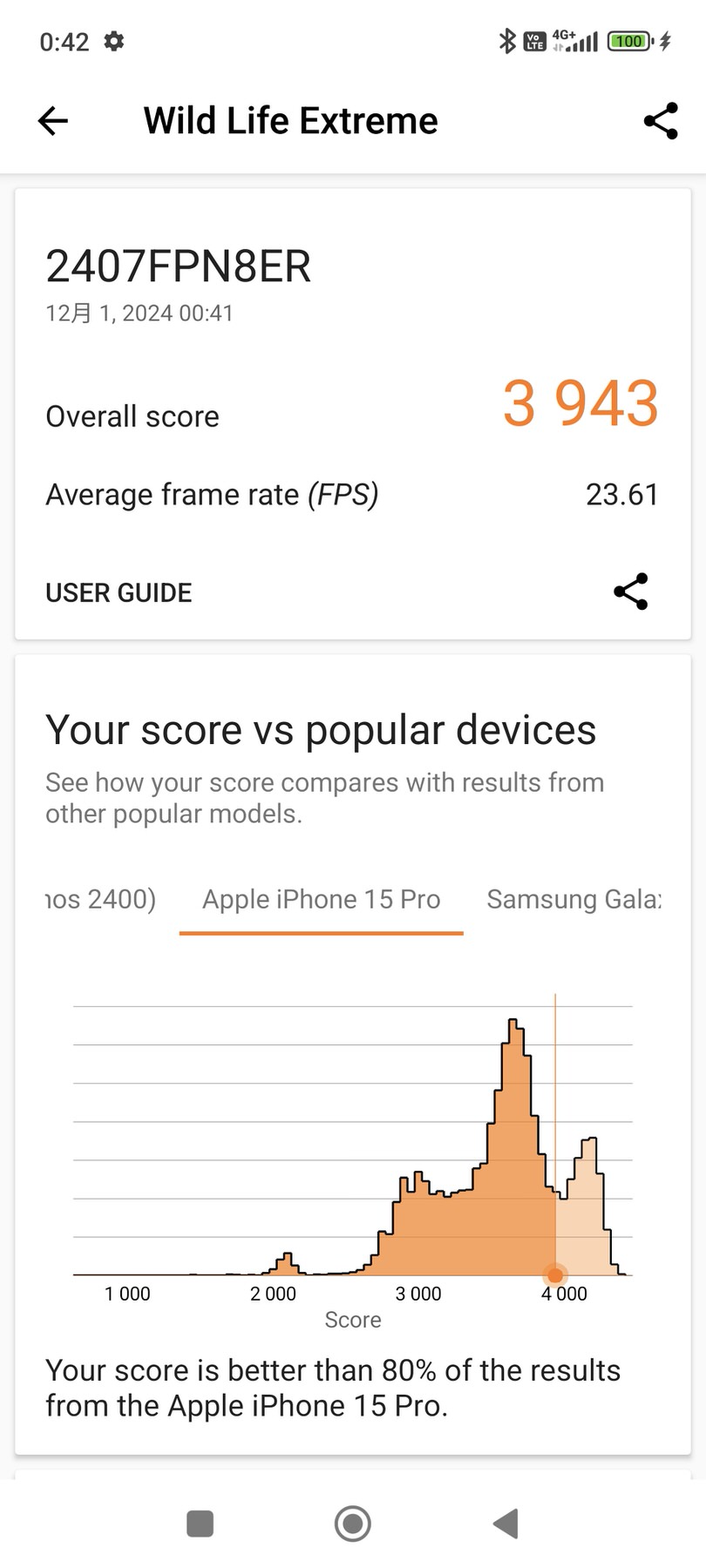Tap the overall score 3 943
This screenshot has width=706, height=1568.
point(580,404)
